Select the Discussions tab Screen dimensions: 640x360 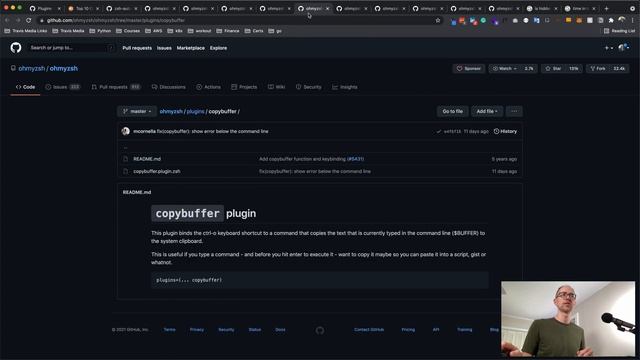169,87
